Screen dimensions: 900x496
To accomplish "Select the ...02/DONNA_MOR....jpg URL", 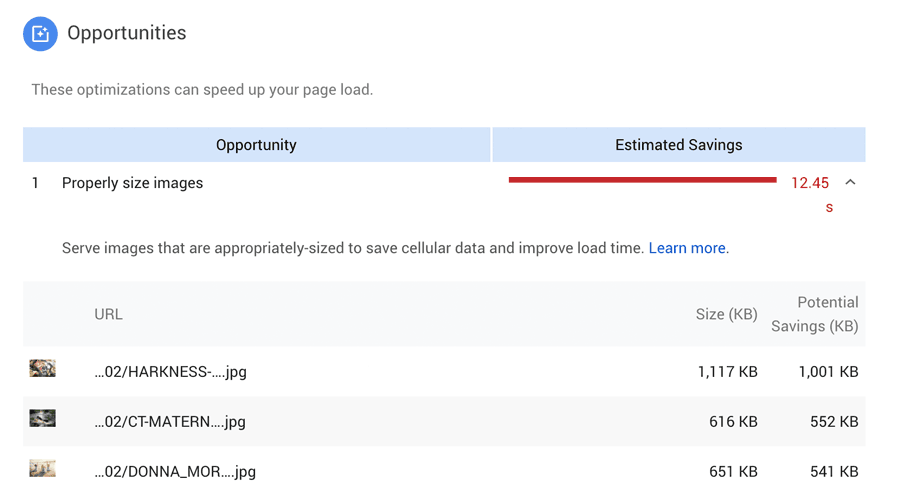I will [175, 472].
